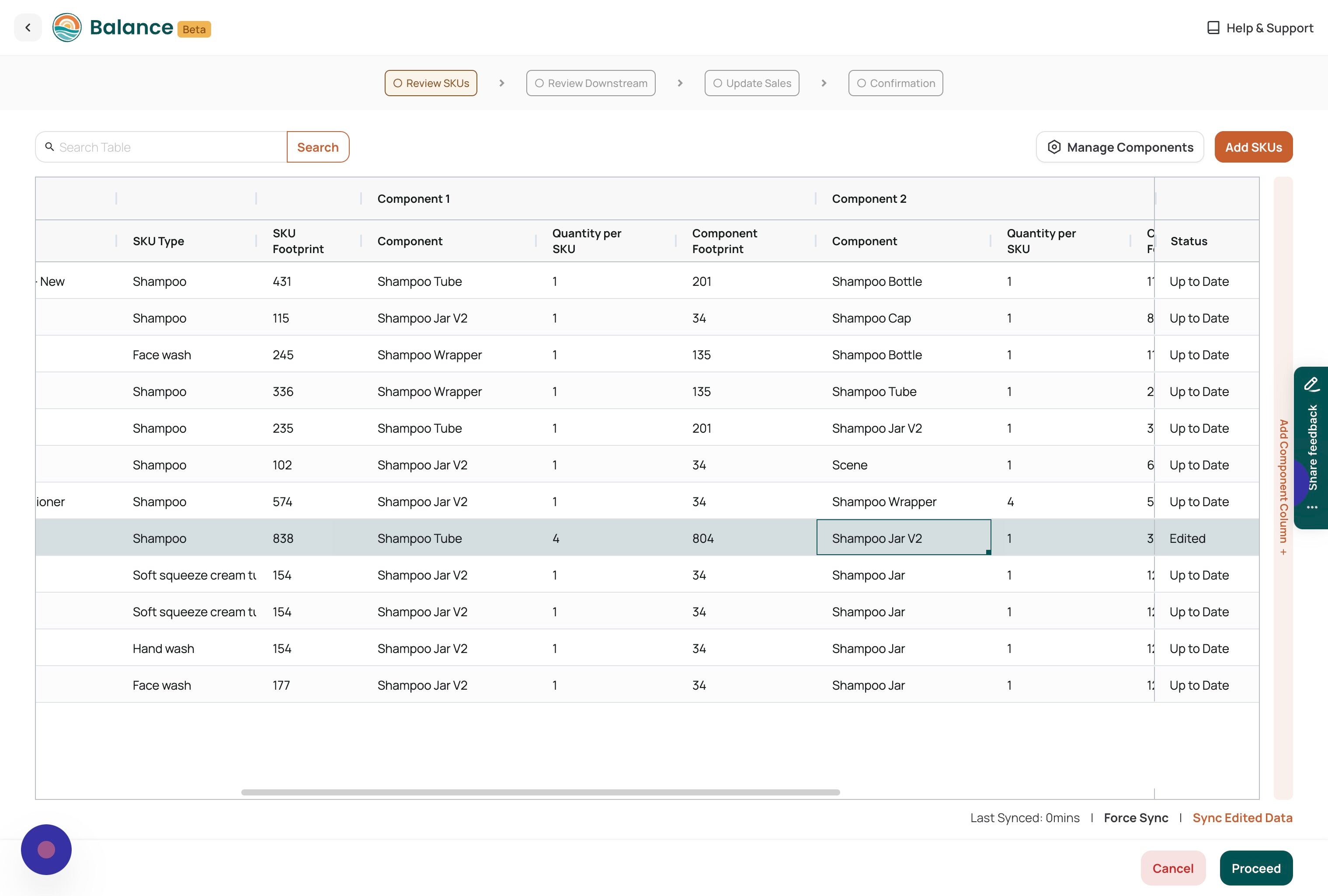Viewport: 1328px width, 896px height.
Task: Click SKU footprint cell 245
Action: [283, 354]
